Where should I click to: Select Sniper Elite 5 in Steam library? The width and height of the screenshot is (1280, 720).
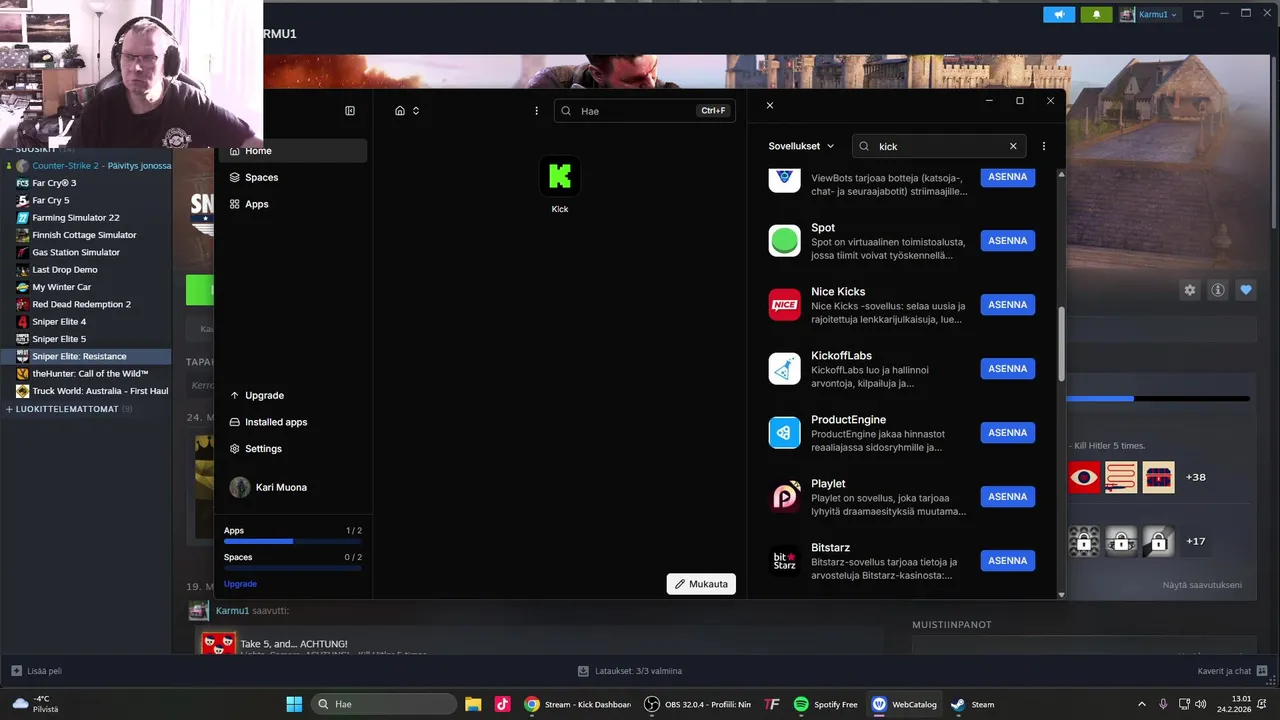[59, 339]
